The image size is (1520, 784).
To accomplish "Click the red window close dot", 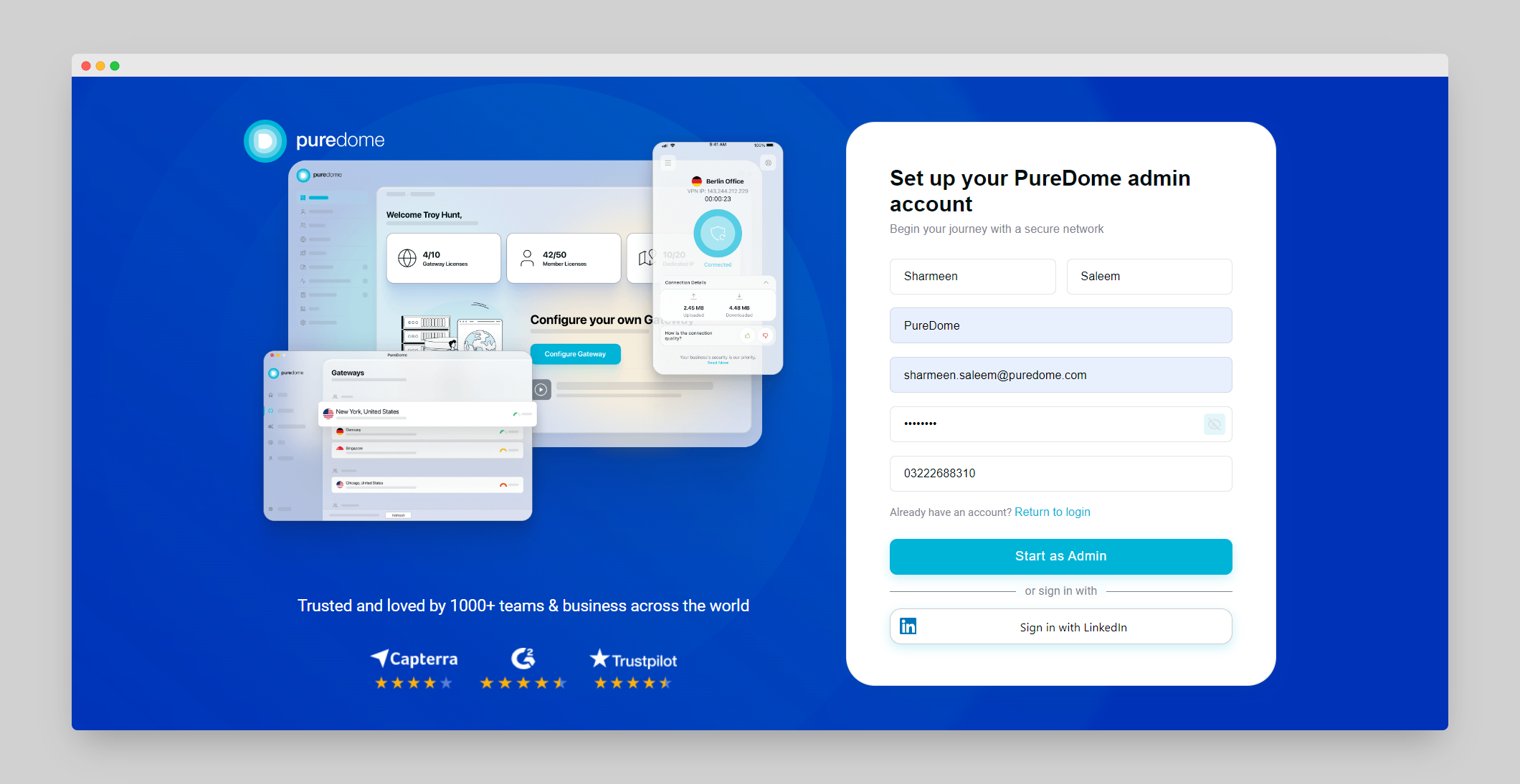I will pyautogui.click(x=86, y=66).
